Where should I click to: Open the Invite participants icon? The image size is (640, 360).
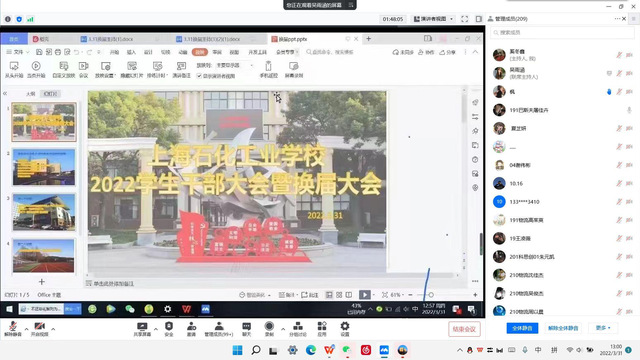point(191,329)
